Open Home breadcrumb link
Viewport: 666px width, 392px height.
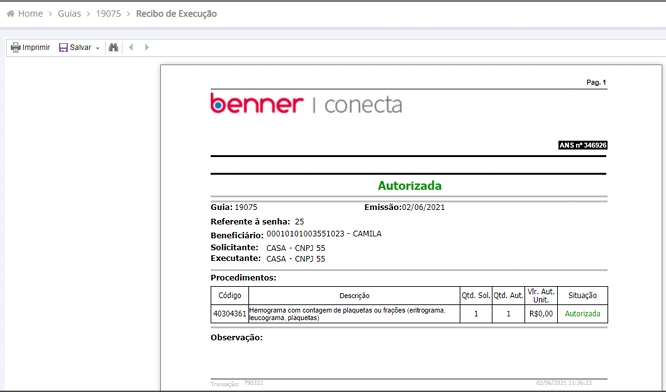click(30, 14)
